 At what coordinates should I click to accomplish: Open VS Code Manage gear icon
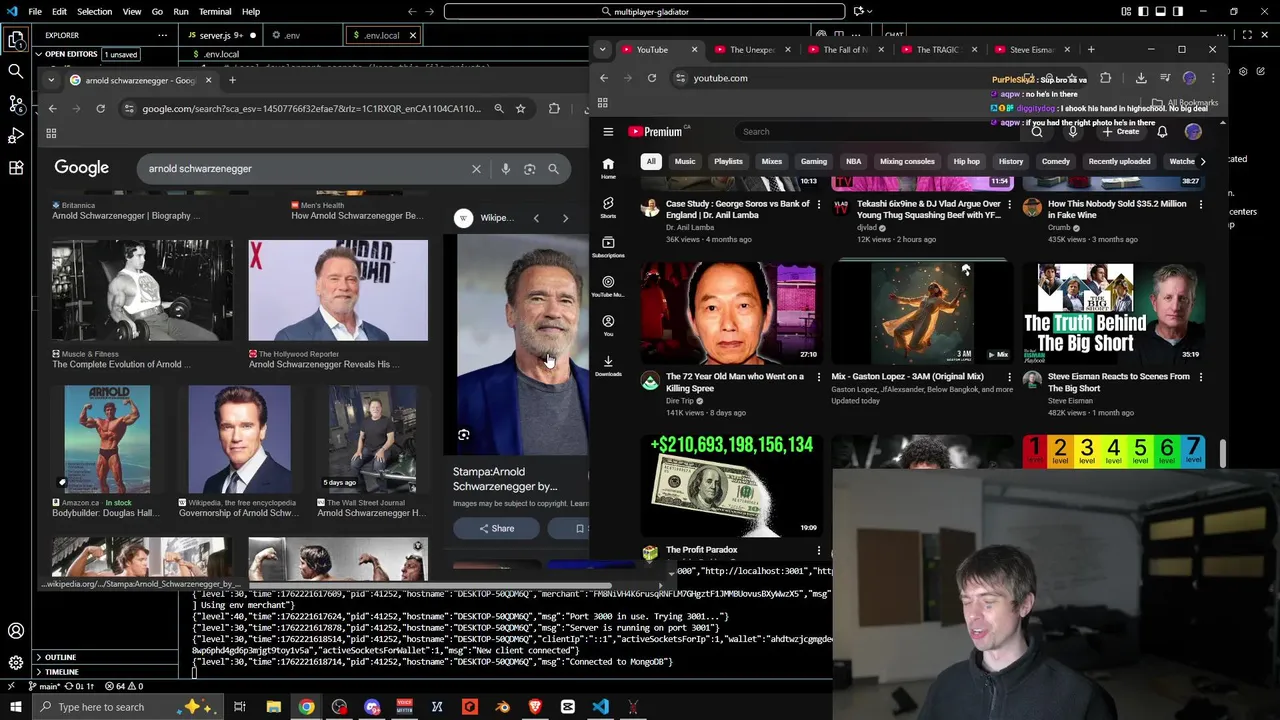pos(16,662)
